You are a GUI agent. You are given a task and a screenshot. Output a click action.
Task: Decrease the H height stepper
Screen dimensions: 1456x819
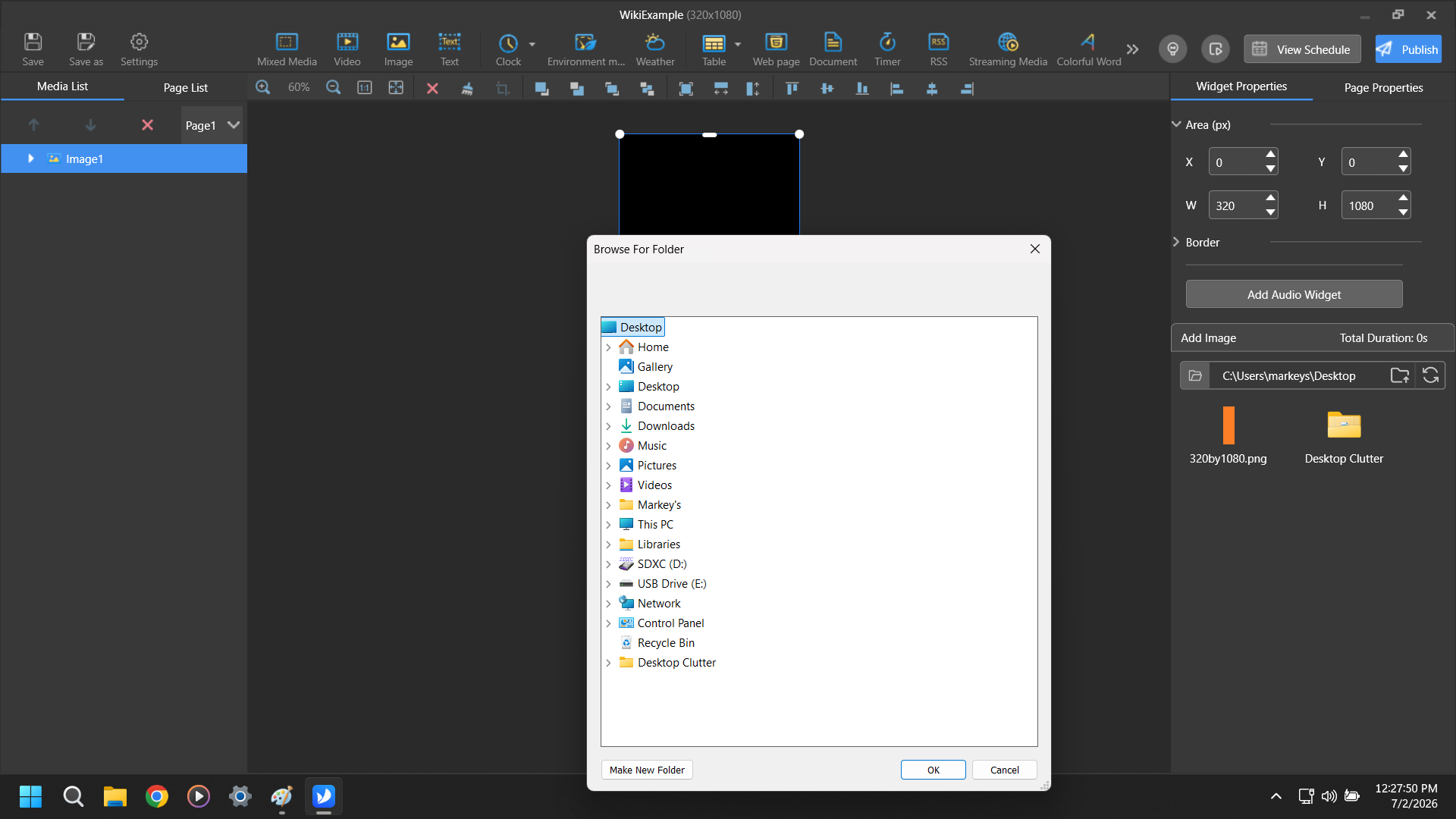point(1403,212)
